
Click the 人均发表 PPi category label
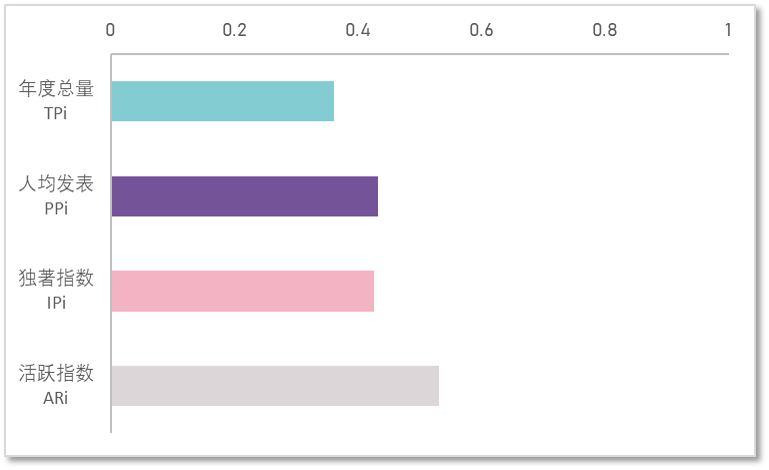click(56, 195)
